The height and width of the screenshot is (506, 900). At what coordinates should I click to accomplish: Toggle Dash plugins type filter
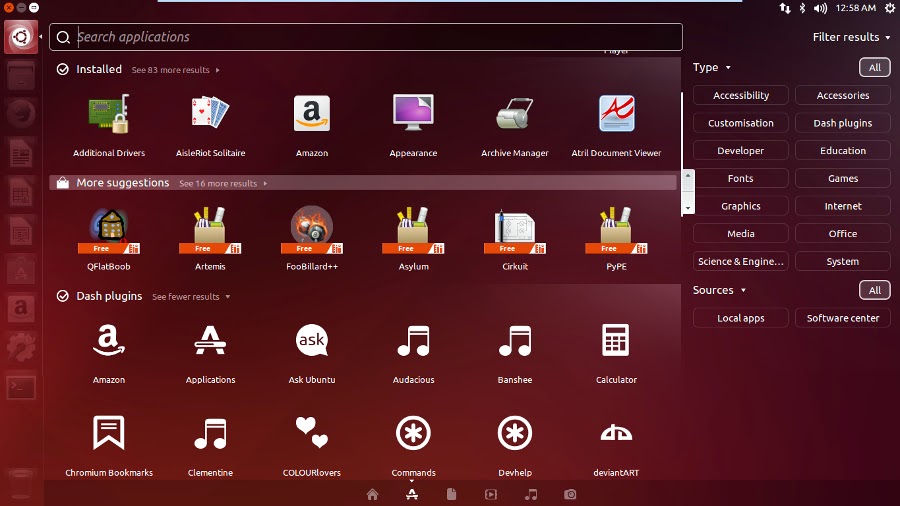843,123
